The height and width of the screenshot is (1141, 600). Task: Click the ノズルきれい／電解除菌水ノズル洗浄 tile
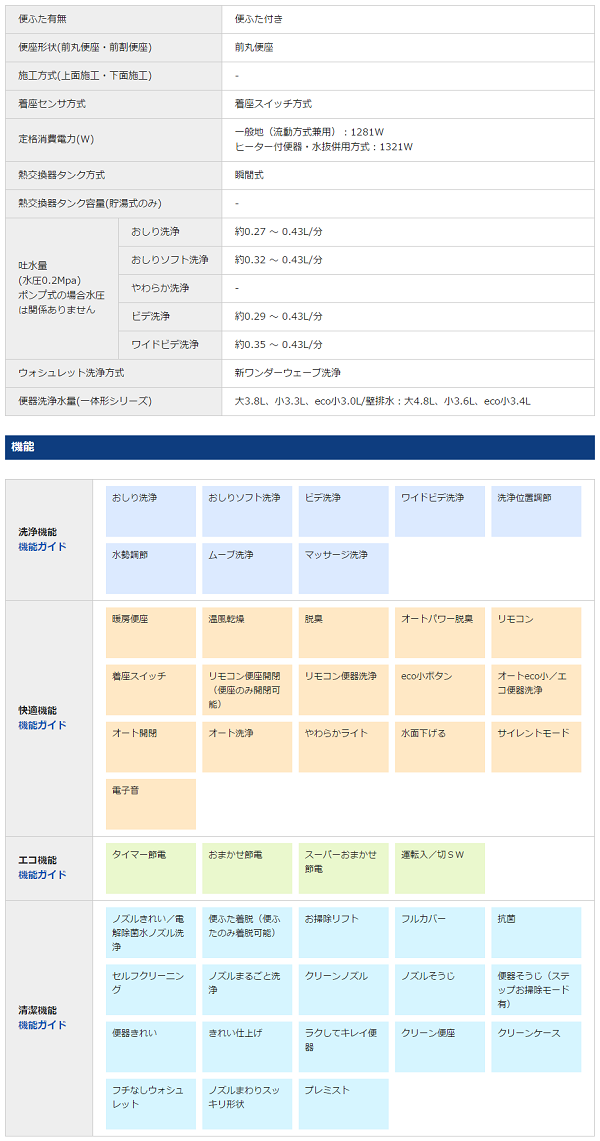pyautogui.click(x=151, y=932)
